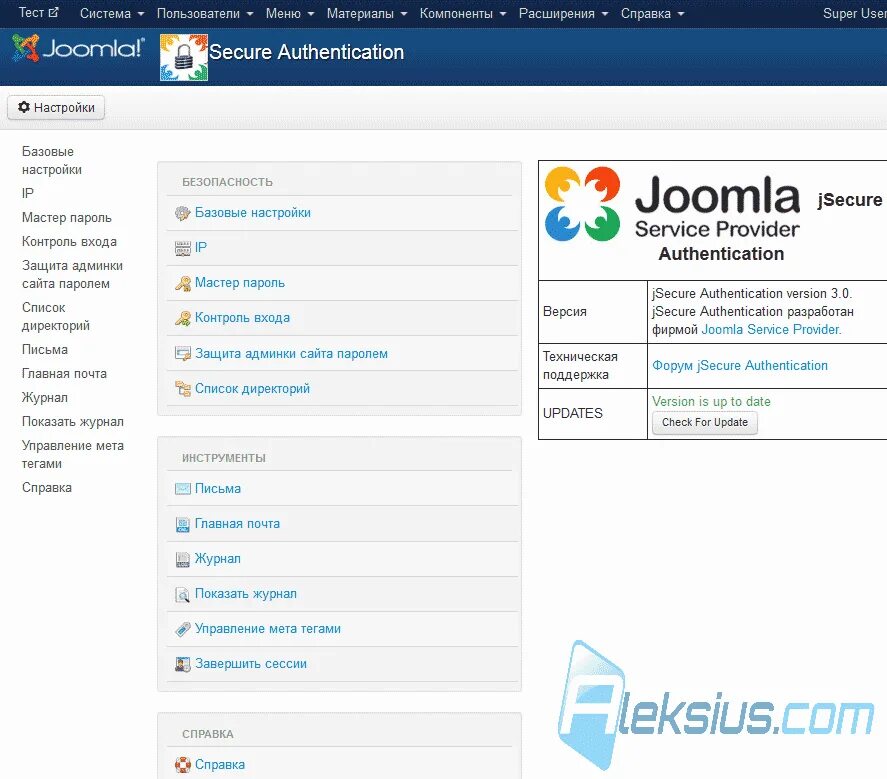Open Список директорий link in panel

252,389
